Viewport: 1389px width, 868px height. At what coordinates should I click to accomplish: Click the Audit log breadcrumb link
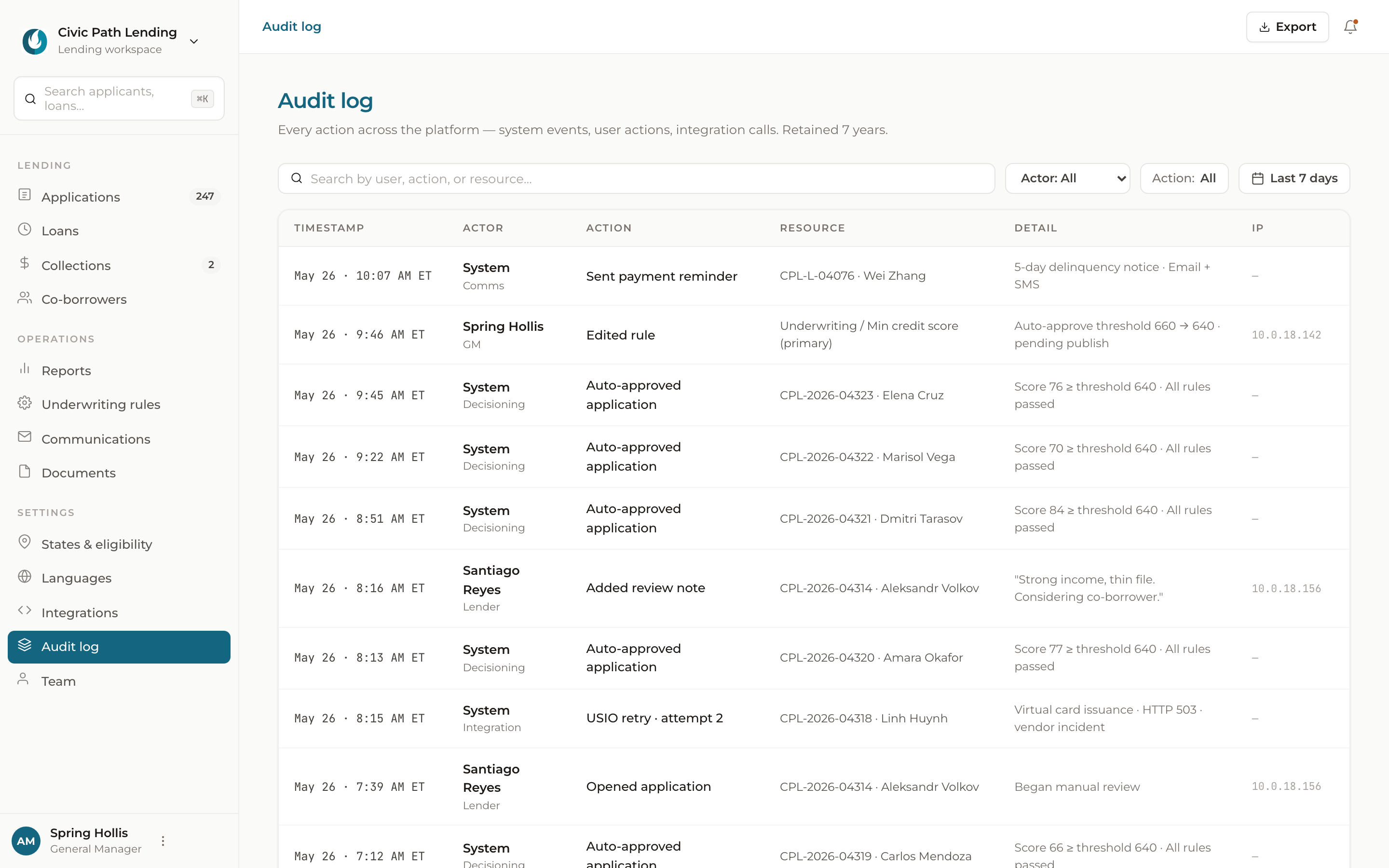(x=292, y=27)
